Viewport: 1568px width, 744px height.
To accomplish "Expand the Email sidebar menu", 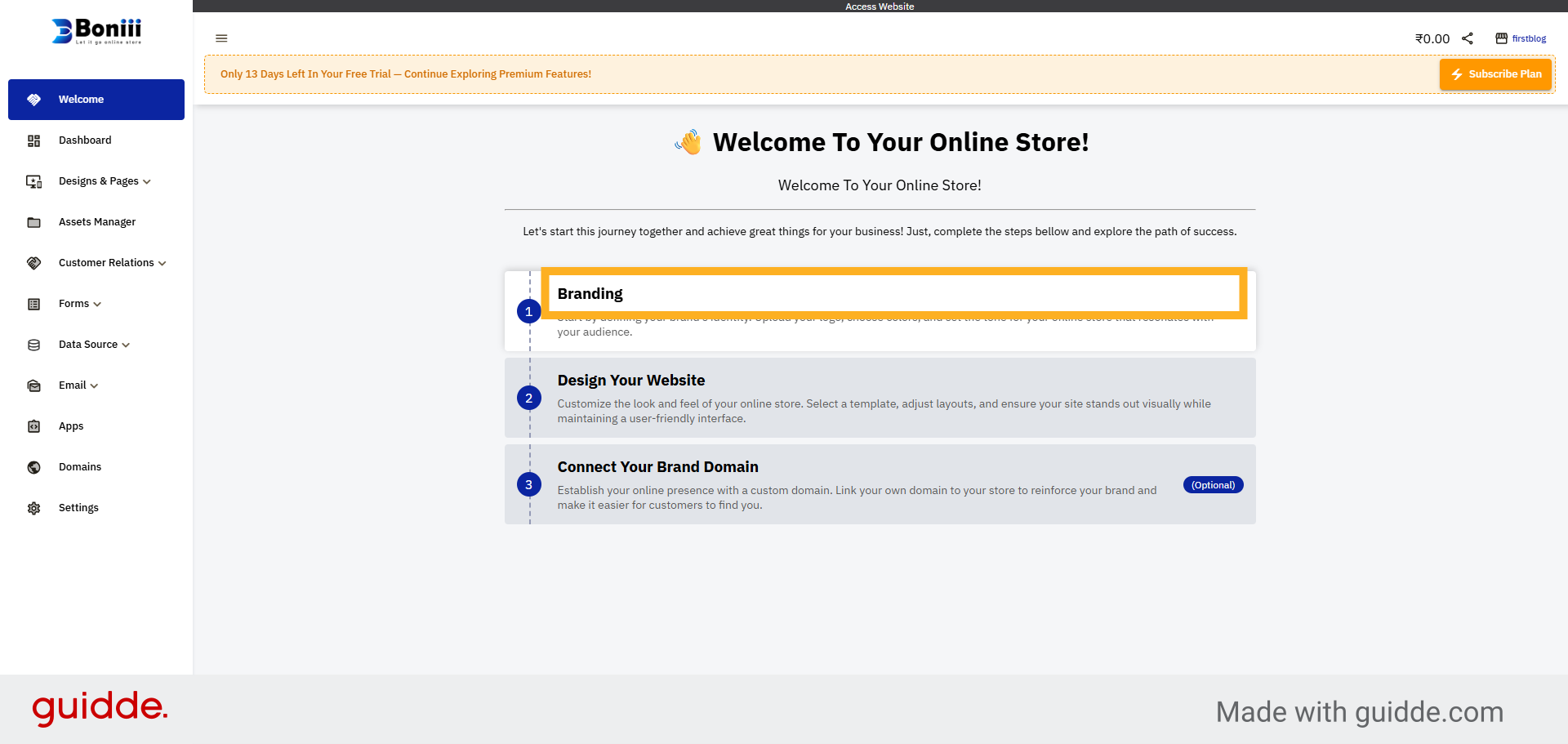I will point(73,385).
